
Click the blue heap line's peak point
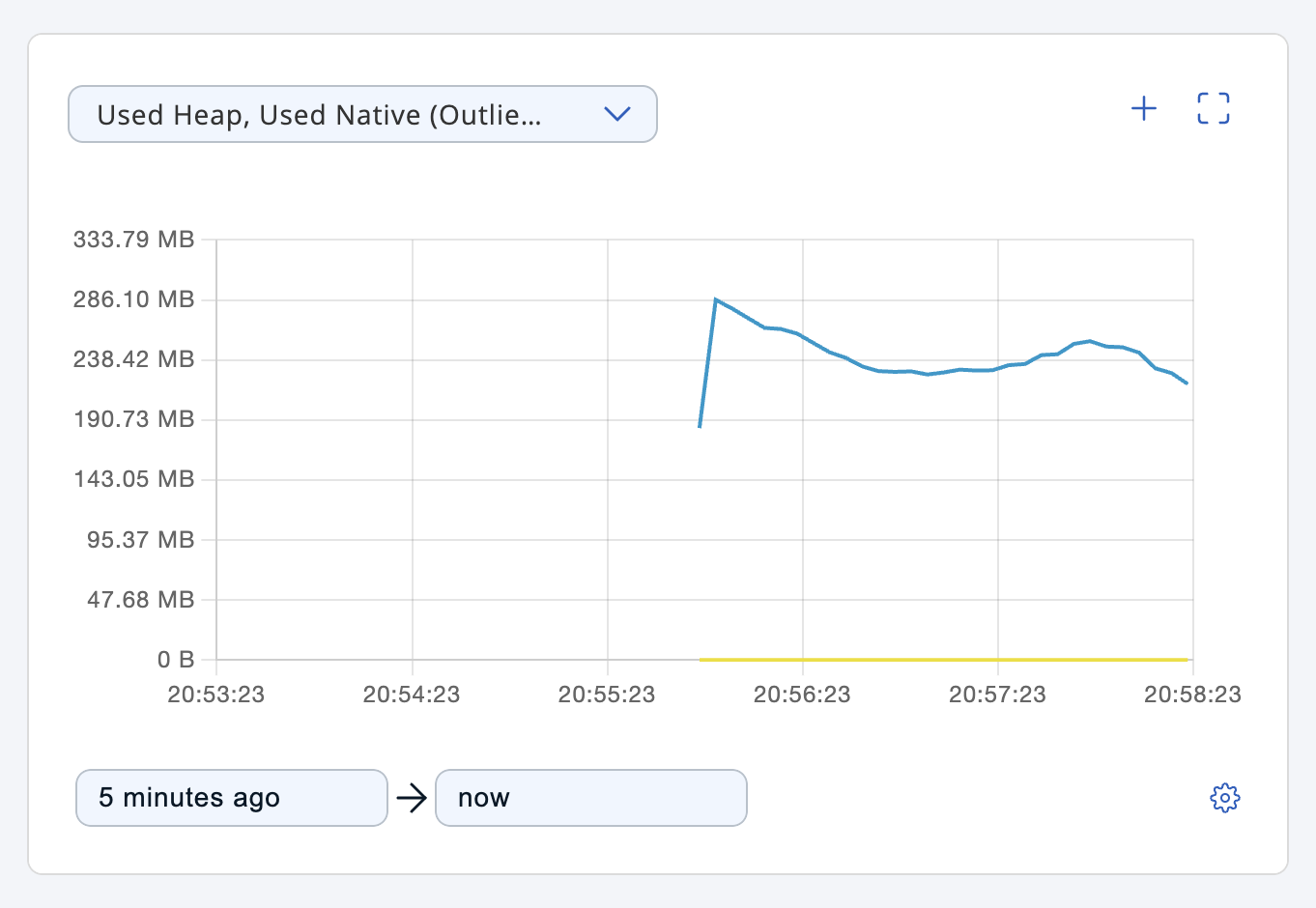point(716,299)
